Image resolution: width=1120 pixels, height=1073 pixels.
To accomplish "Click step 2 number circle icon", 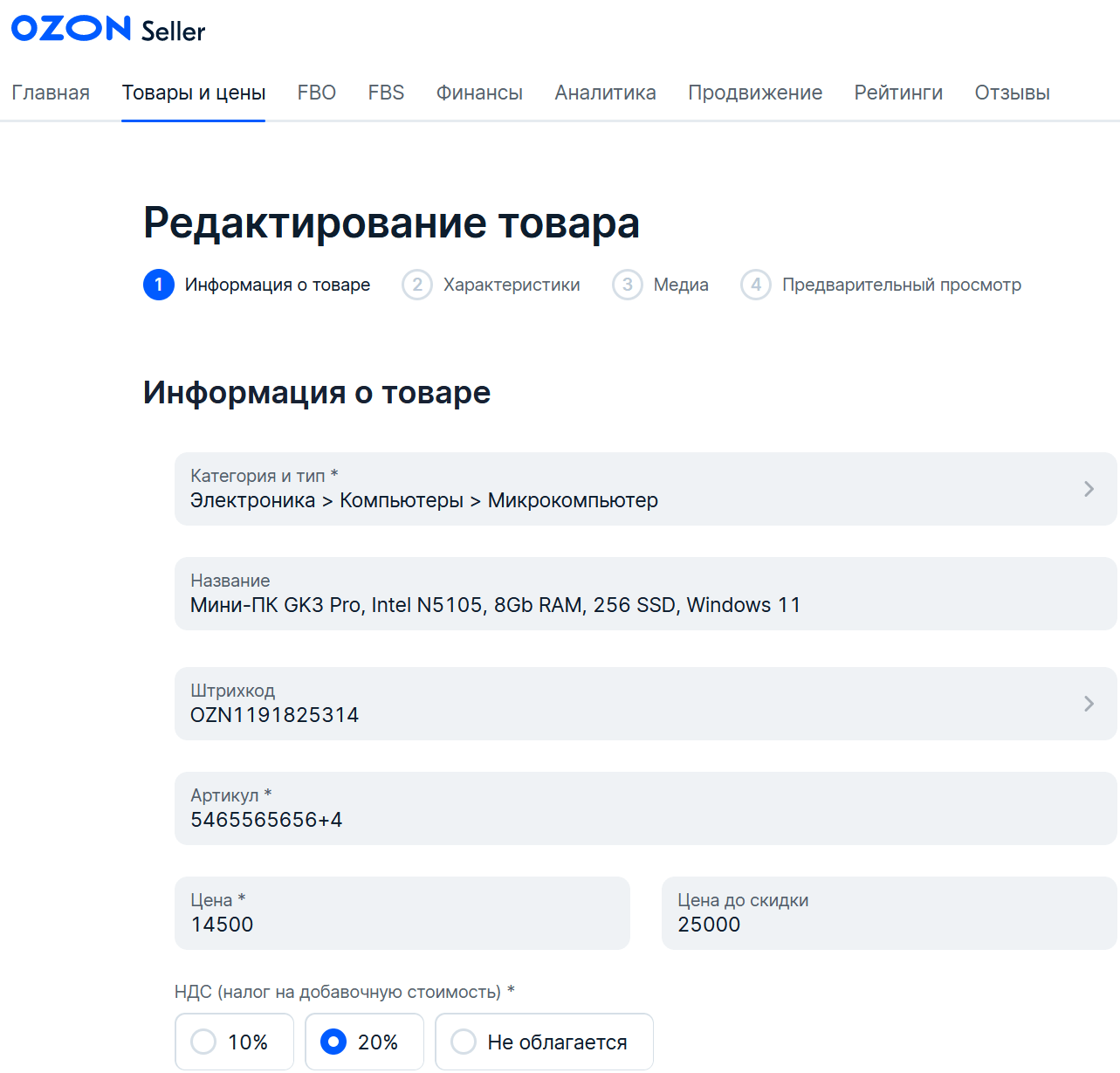I will click(x=417, y=285).
